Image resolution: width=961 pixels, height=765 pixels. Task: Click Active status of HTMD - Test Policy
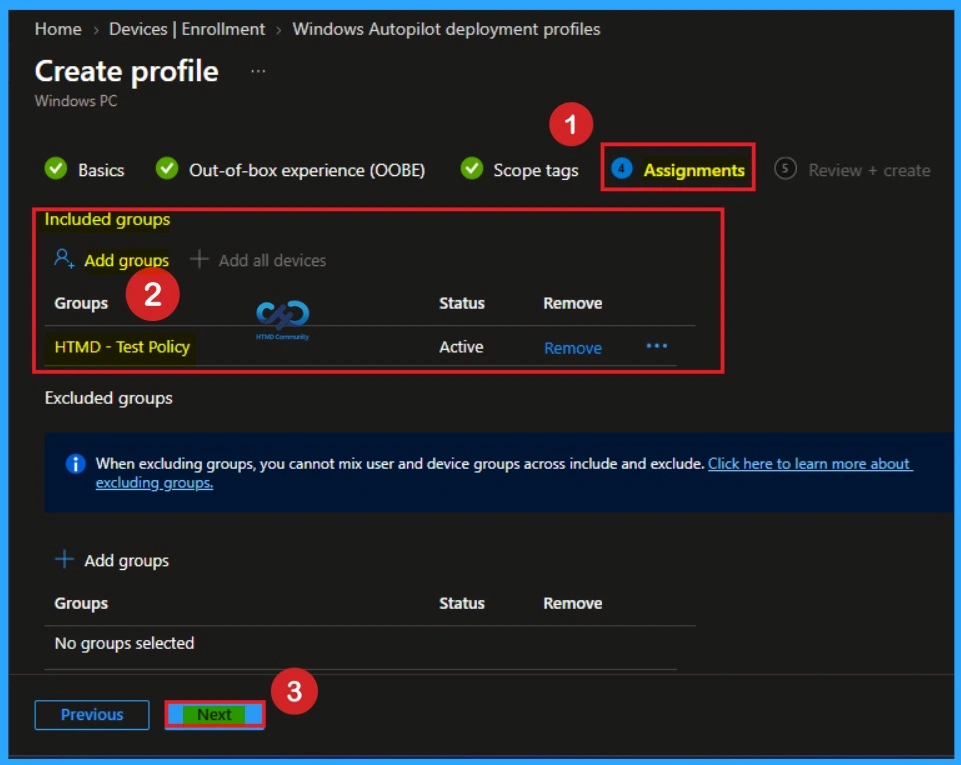tap(461, 347)
